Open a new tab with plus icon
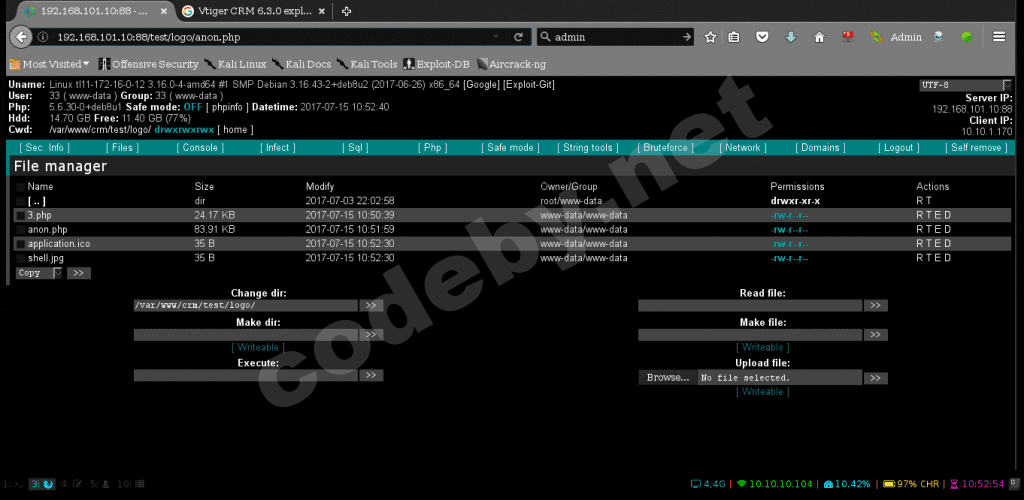This screenshot has height=500, width=1024. (347, 11)
